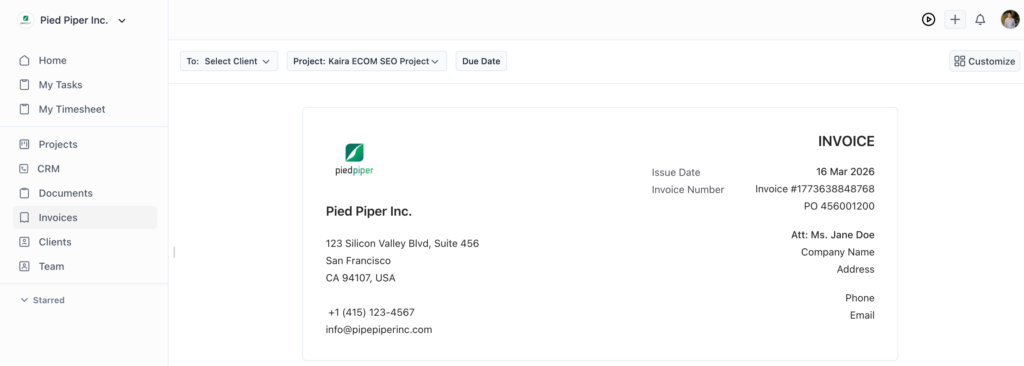
Task: Click the issue date 16 Mar 2026
Action: click(845, 172)
